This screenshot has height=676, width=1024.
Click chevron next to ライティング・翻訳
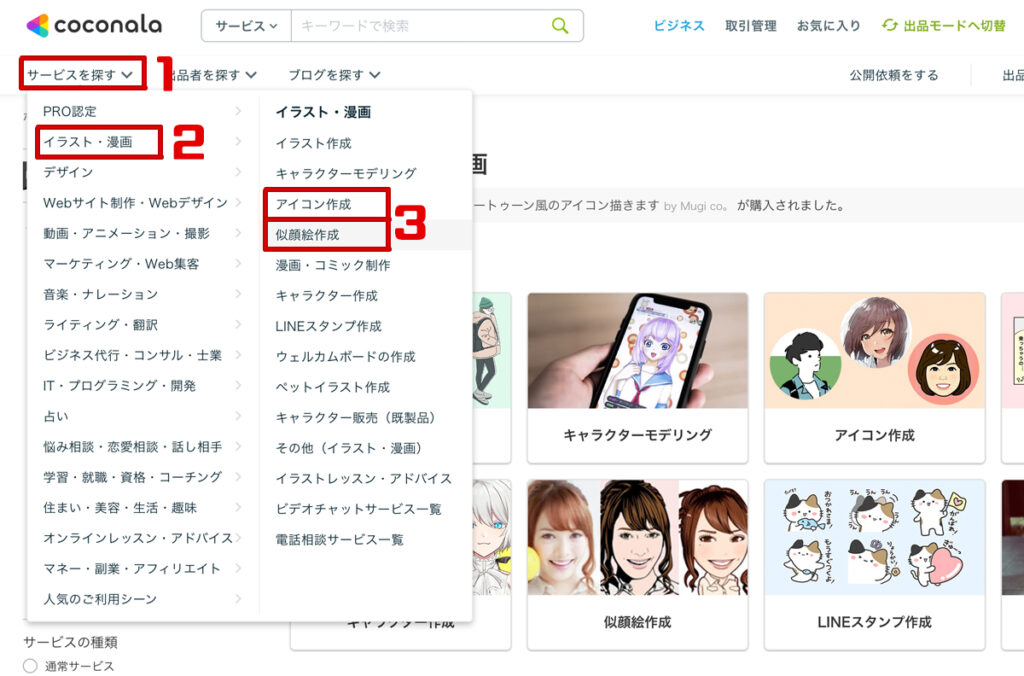point(238,325)
